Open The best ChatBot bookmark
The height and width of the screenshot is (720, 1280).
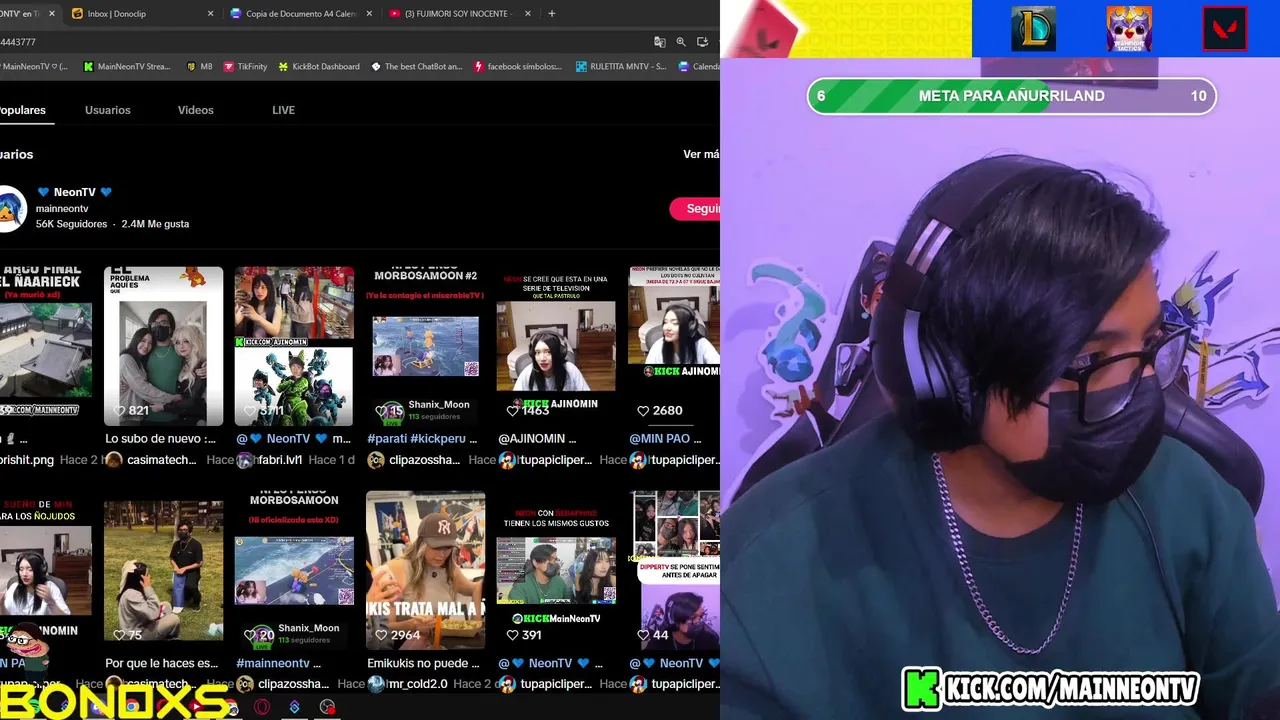[416, 67]
